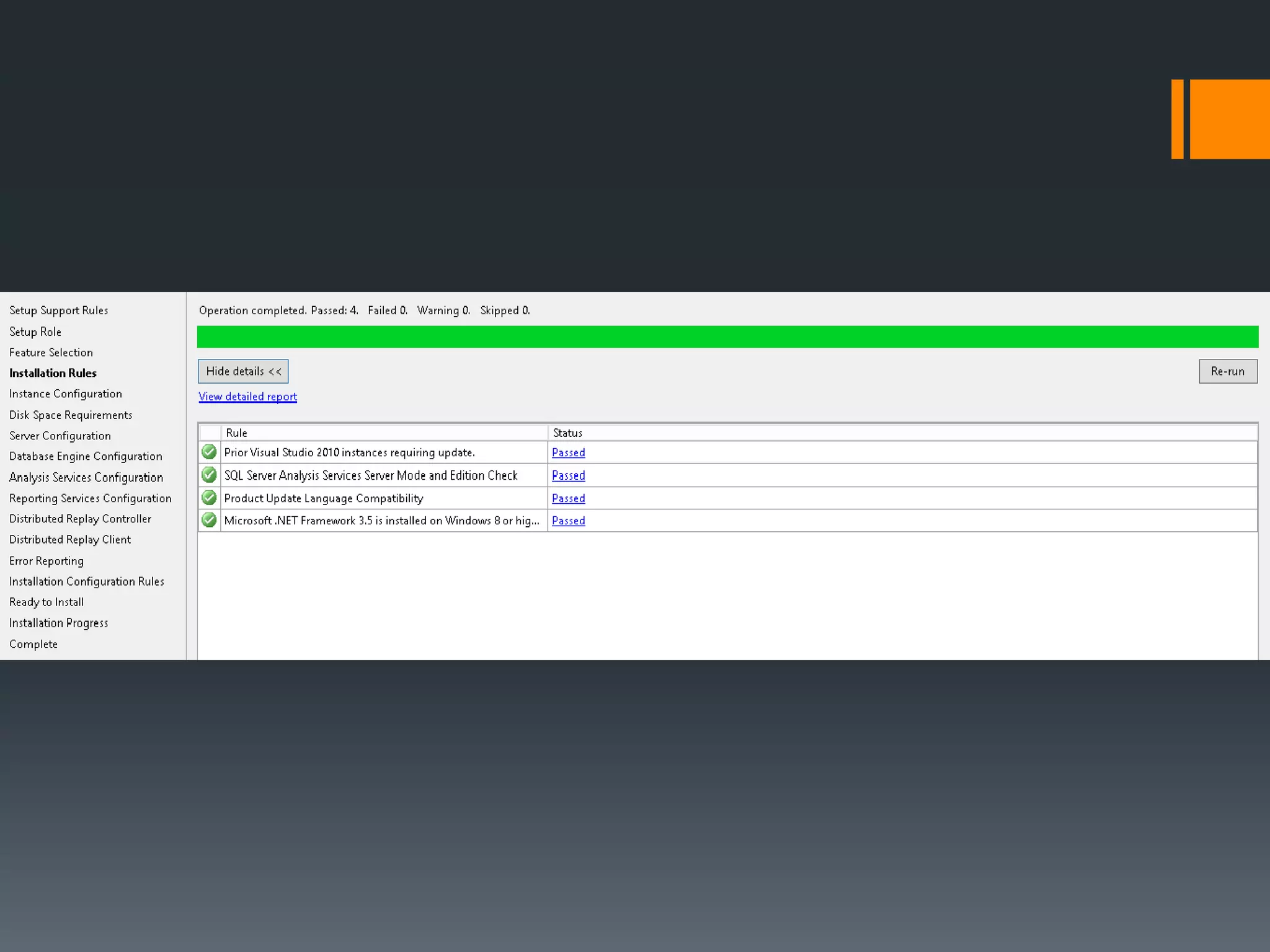1270x952 pixels.
Task: Select Instance Configuration step
Action: (x=65, y=394)
